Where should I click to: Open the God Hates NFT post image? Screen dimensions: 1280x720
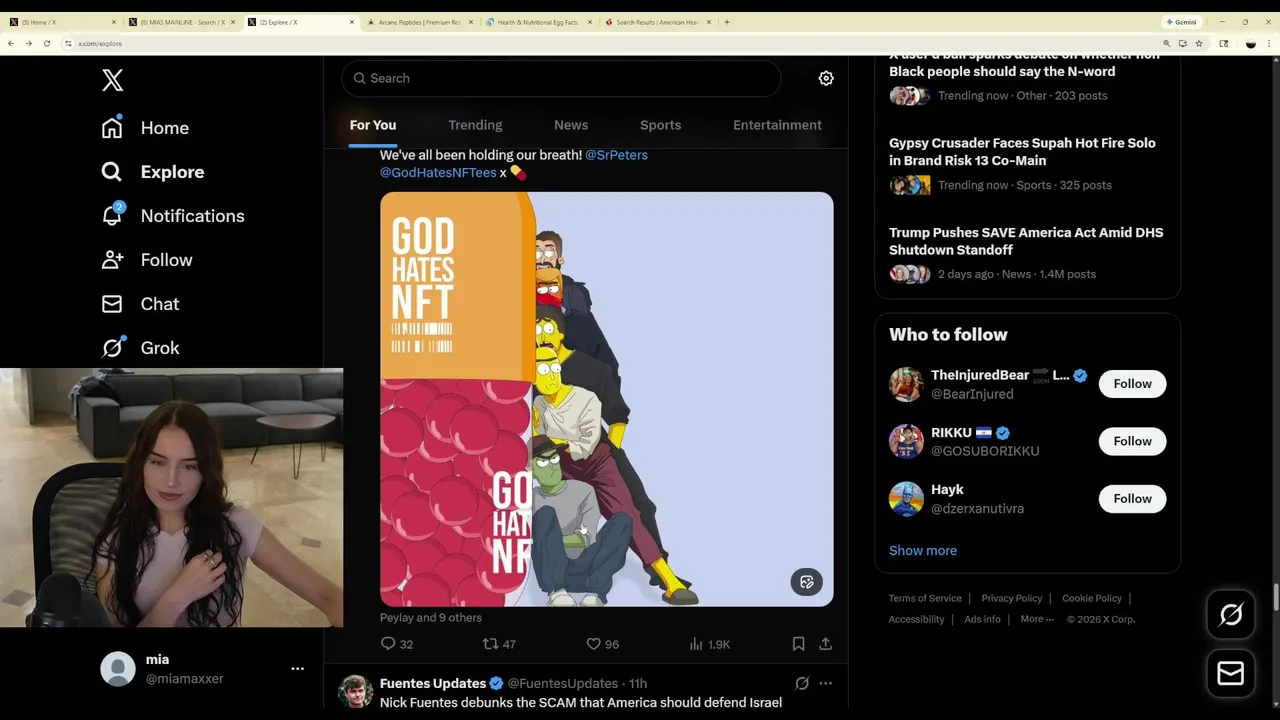(x=606, y=399)
